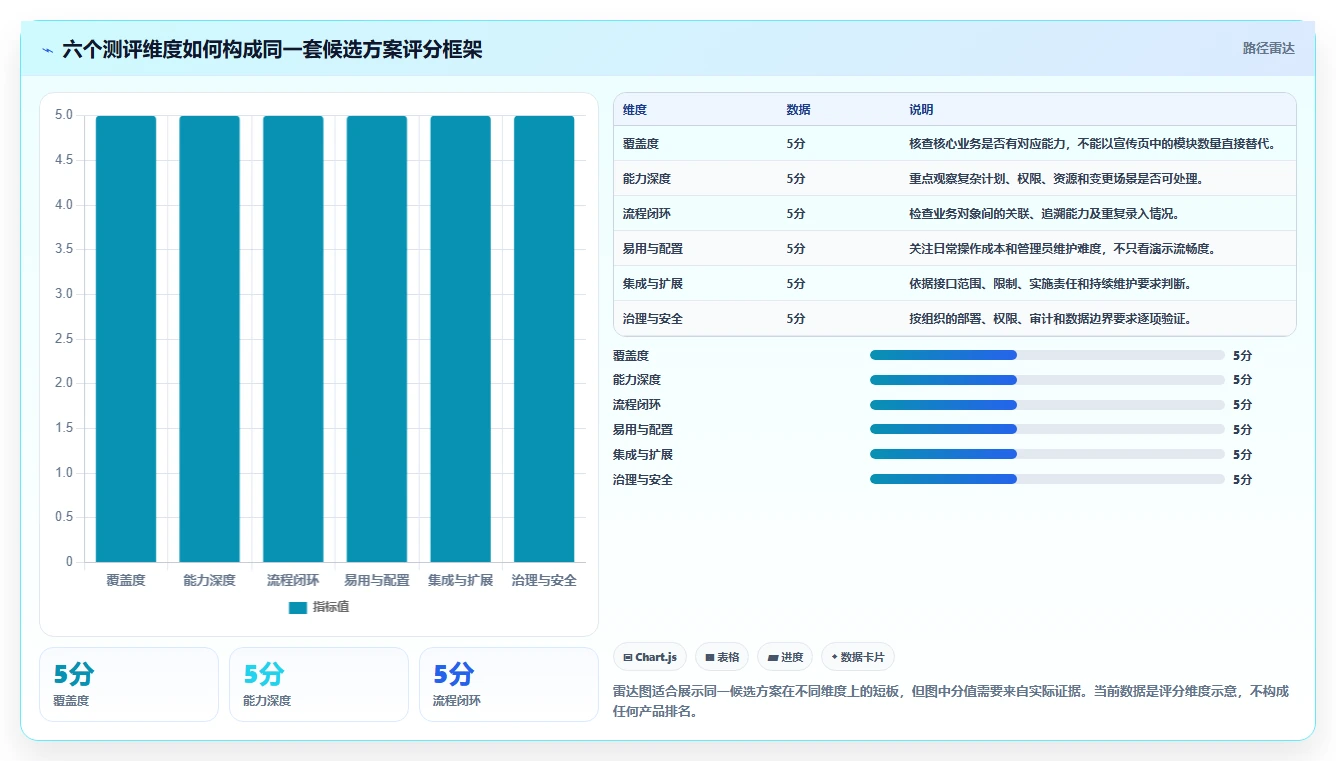Click the 治理与安全 progress bar

click(x=1047, y=480)
